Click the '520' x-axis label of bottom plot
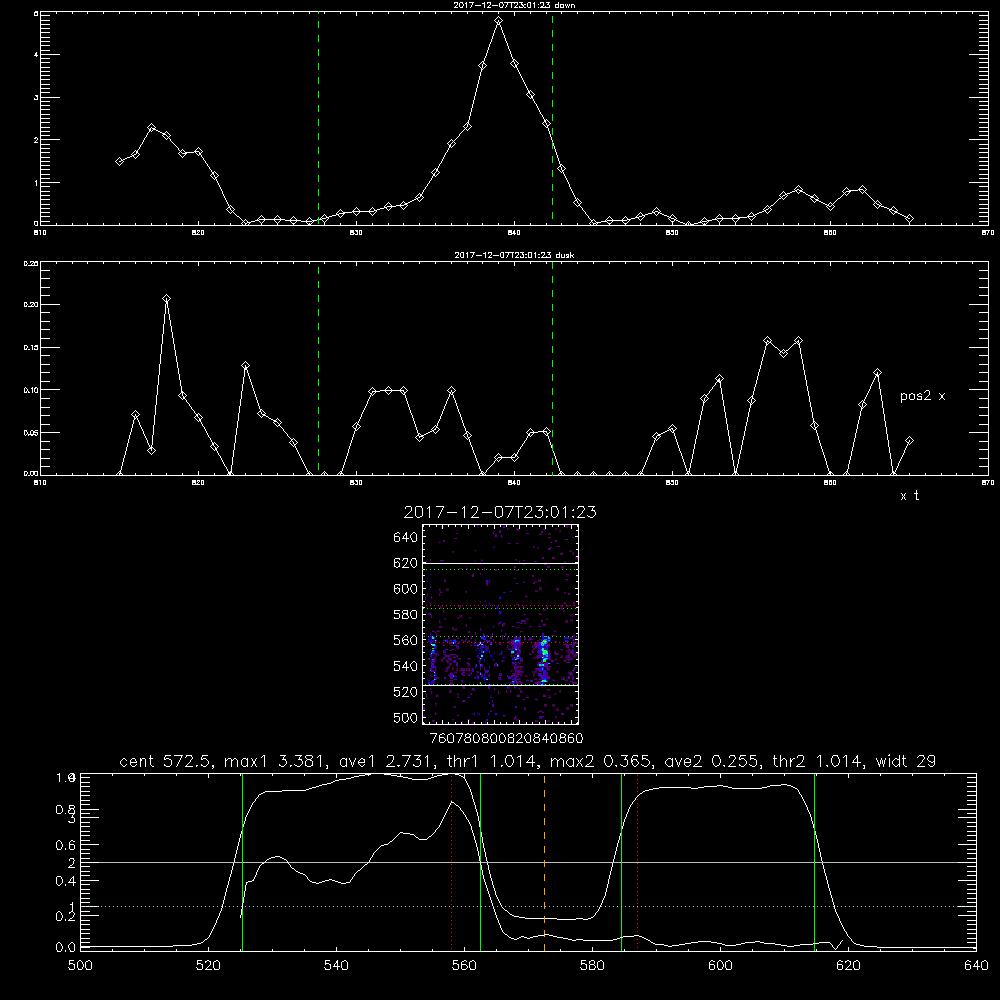The width and height of the screenshot is (1000, 1000). [208, 965]
